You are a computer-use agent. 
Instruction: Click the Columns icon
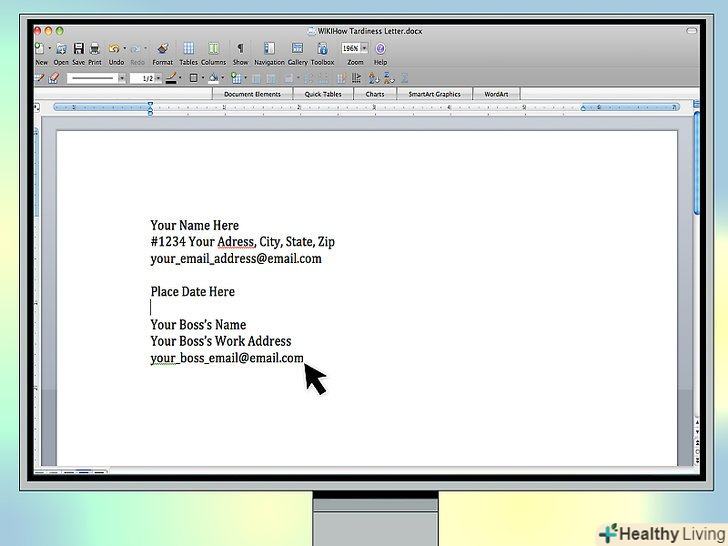coord(214,48)
